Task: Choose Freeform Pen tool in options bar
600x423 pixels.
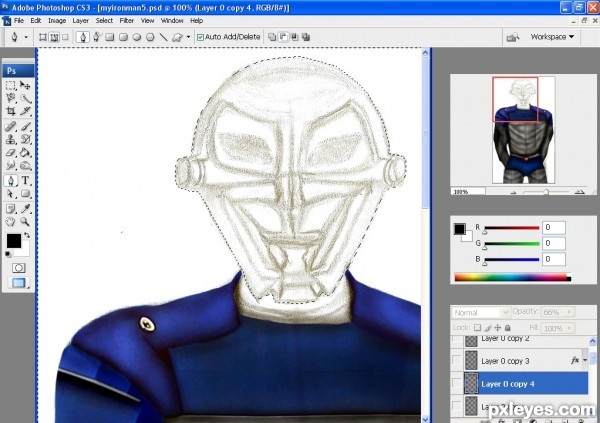Action: tap(96, 37)
